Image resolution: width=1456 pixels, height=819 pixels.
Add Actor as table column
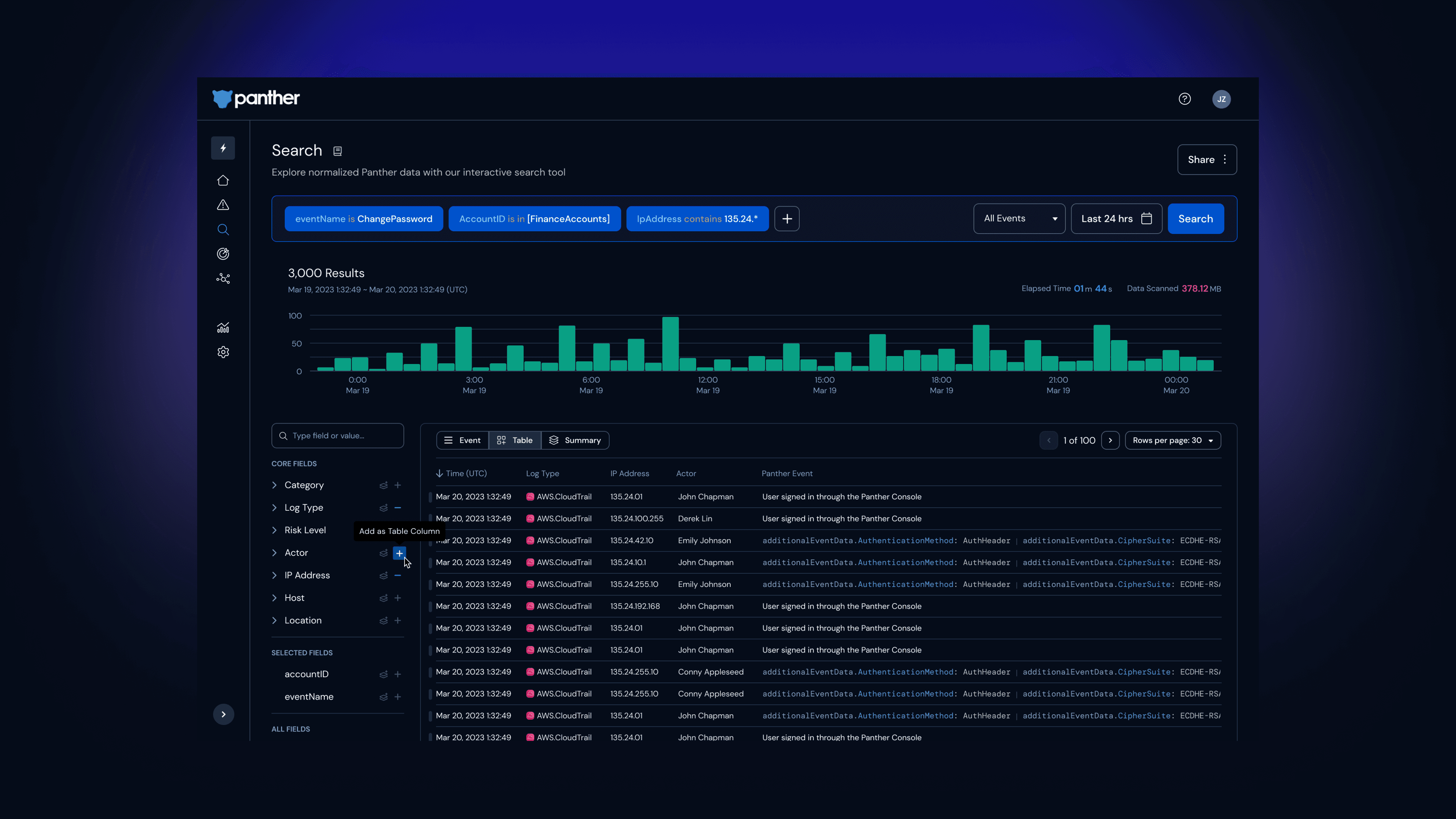pyautogui.click(x=399, y=553)
